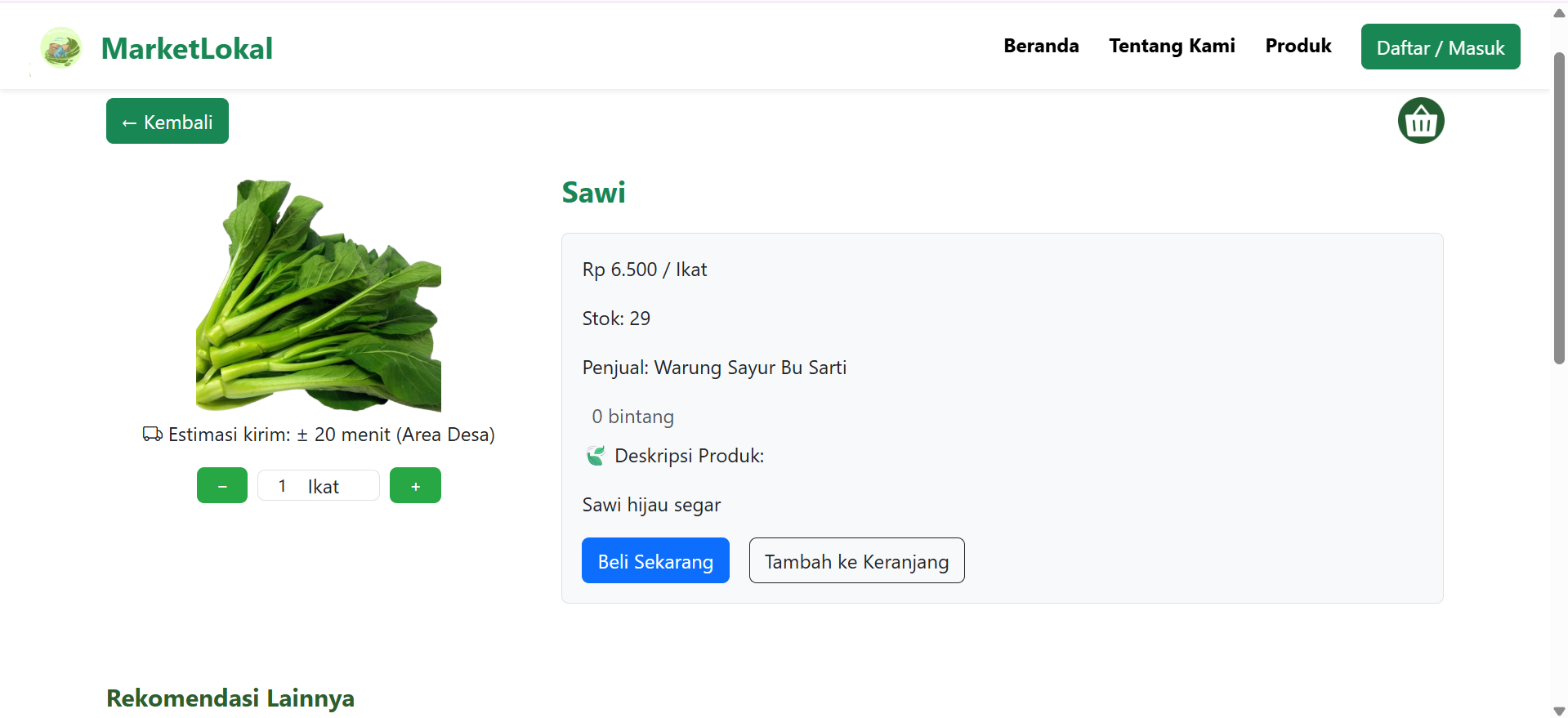Go to Beranda page

click(x=1041, y=46)
